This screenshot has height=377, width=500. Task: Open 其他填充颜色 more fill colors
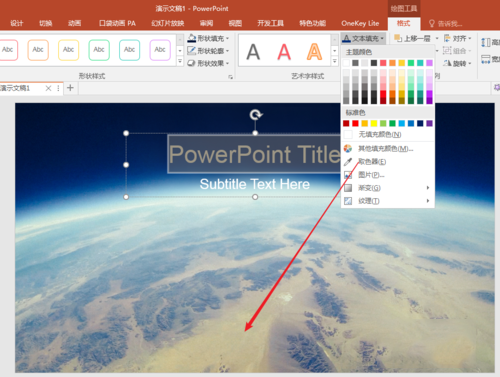pos(385,149)
